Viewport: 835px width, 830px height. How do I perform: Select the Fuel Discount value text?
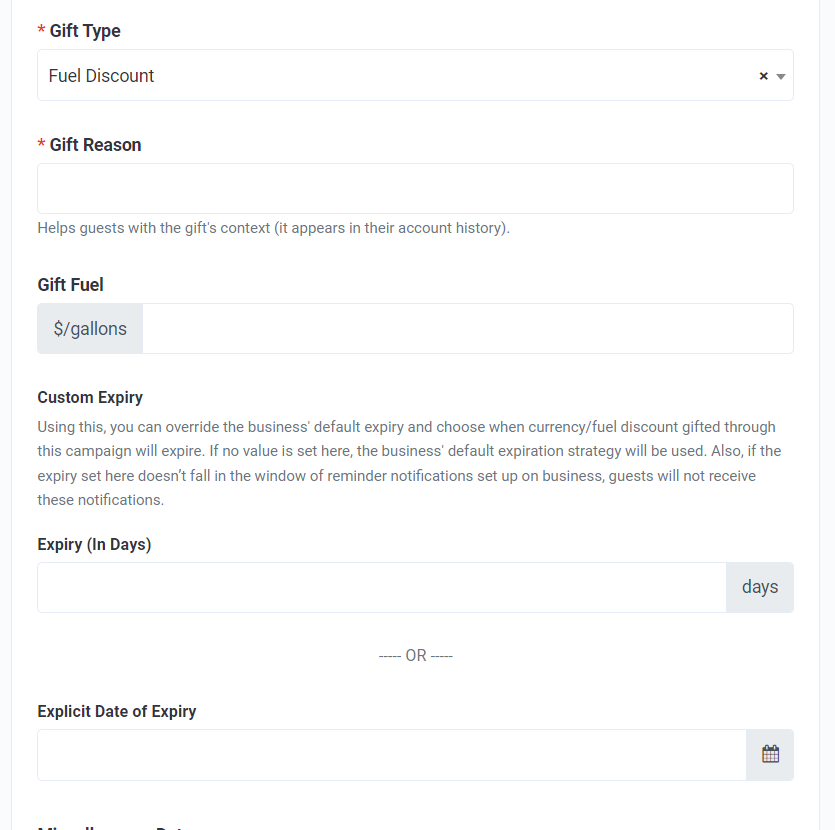[101, 76]
